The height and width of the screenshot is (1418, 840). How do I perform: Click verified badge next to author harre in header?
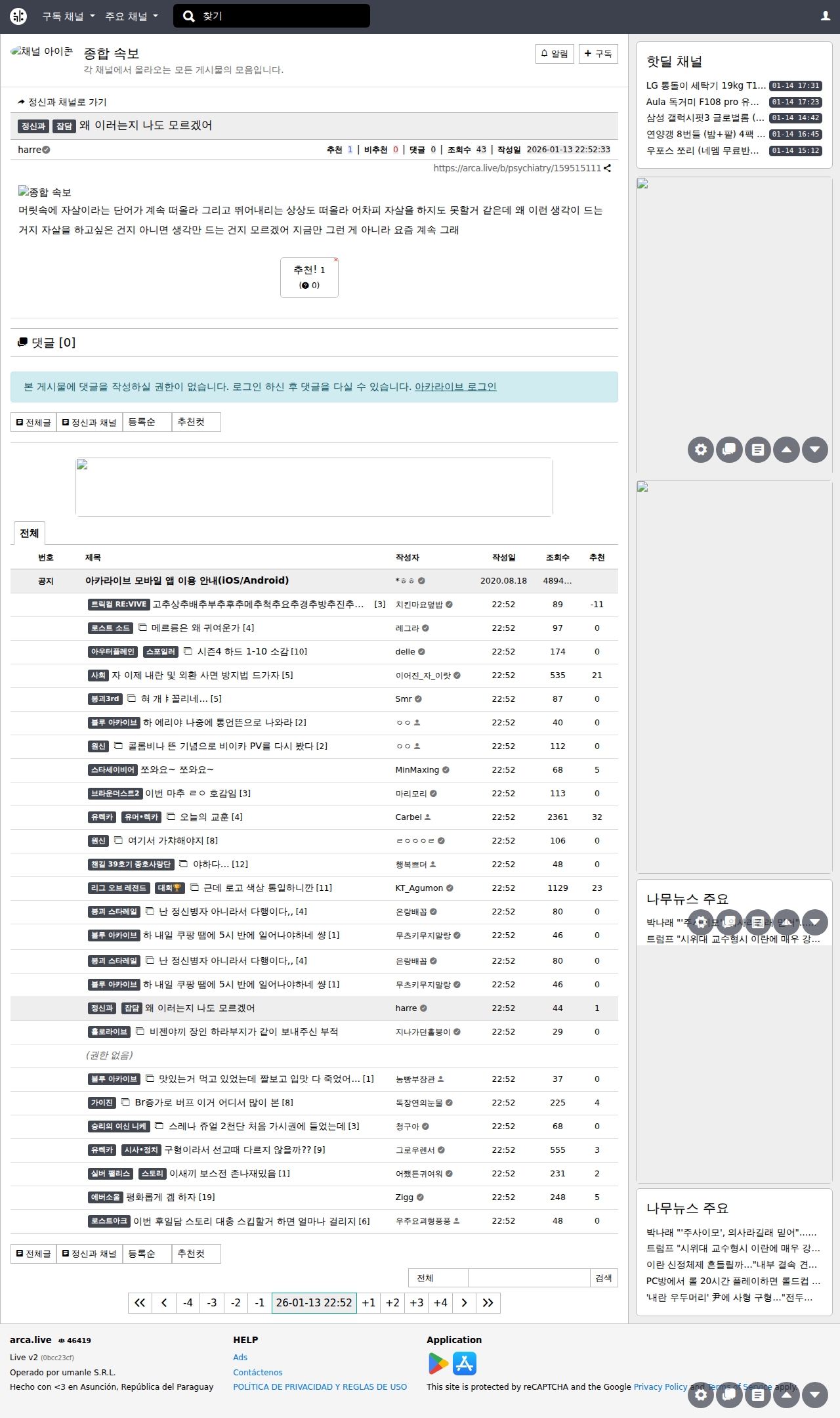(46, 150)
